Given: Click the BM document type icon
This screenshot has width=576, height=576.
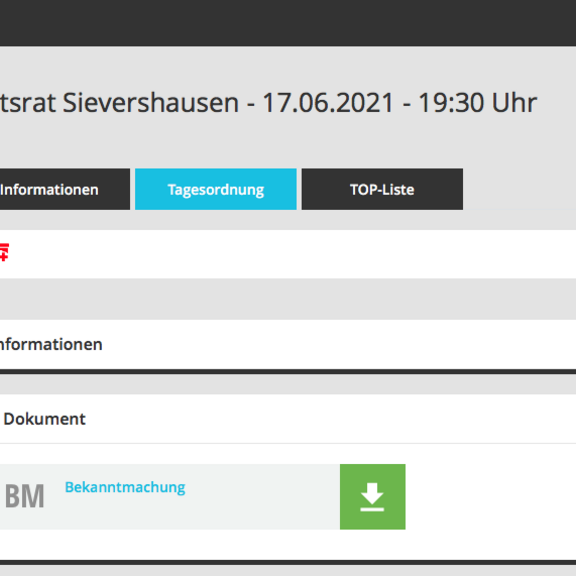Looking at the screenshot, I should click(x=24, y=496).
